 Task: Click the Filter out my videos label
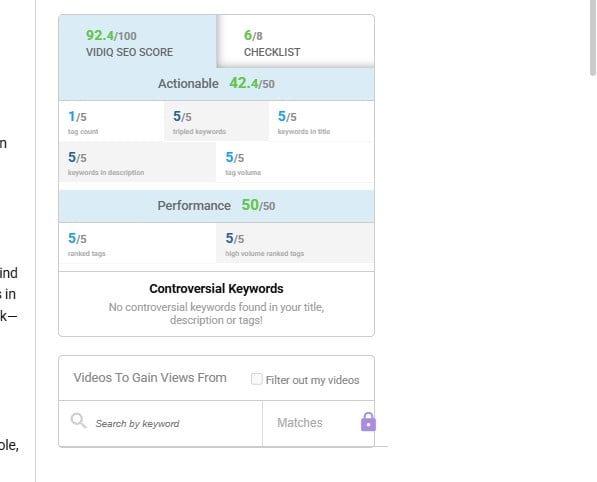pos(312,380)
